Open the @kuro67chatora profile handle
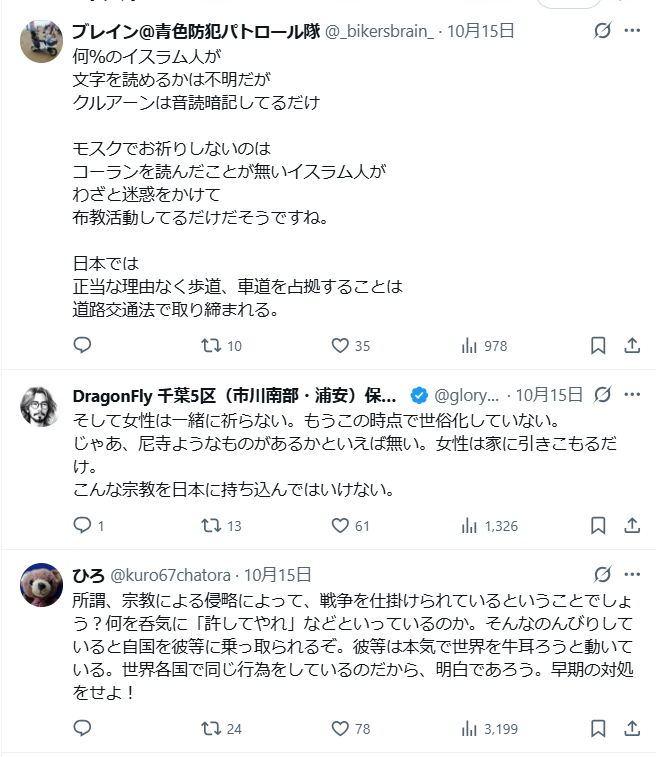 [x=169, y=575]
